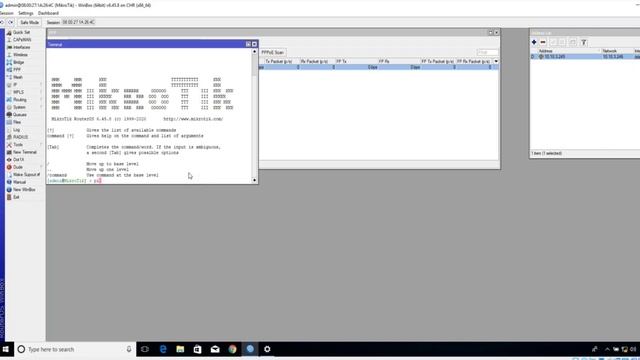Screen dimensions: 640x360
Task: Click the checkmark enable icon in Address List
Action: click(x=553, y=42)
